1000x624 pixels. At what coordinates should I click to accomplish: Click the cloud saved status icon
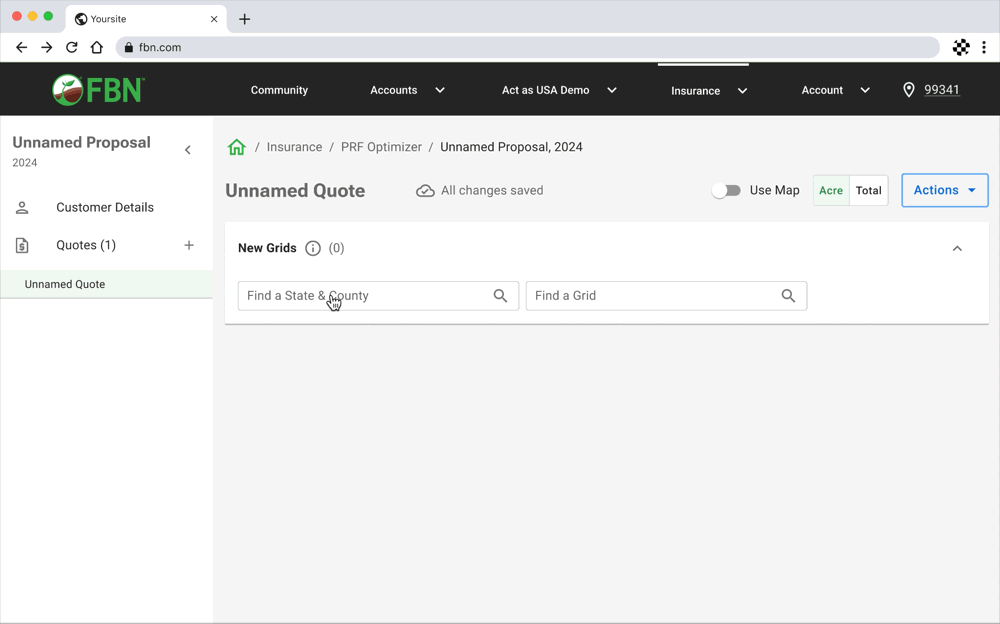(425, 191)
